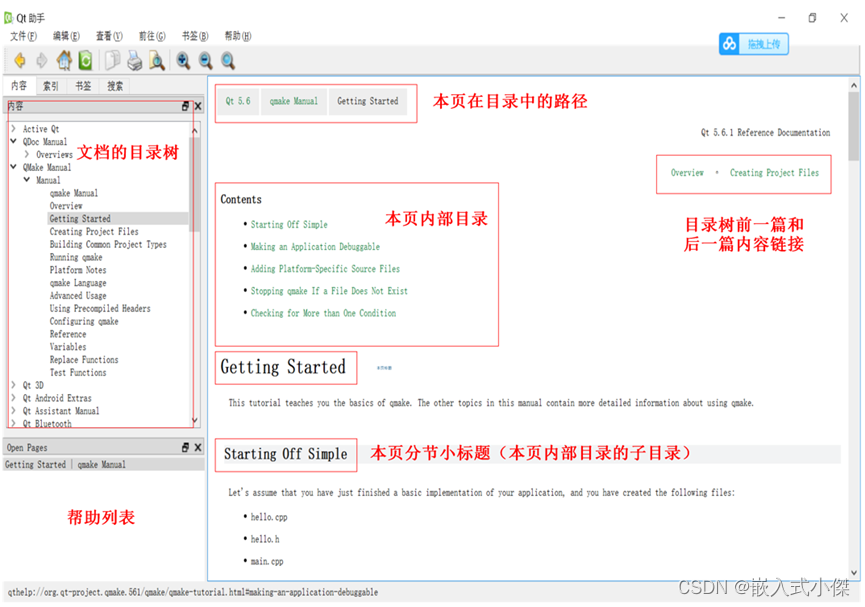Click the document scrollbar down arrow

tap(854, 573)
